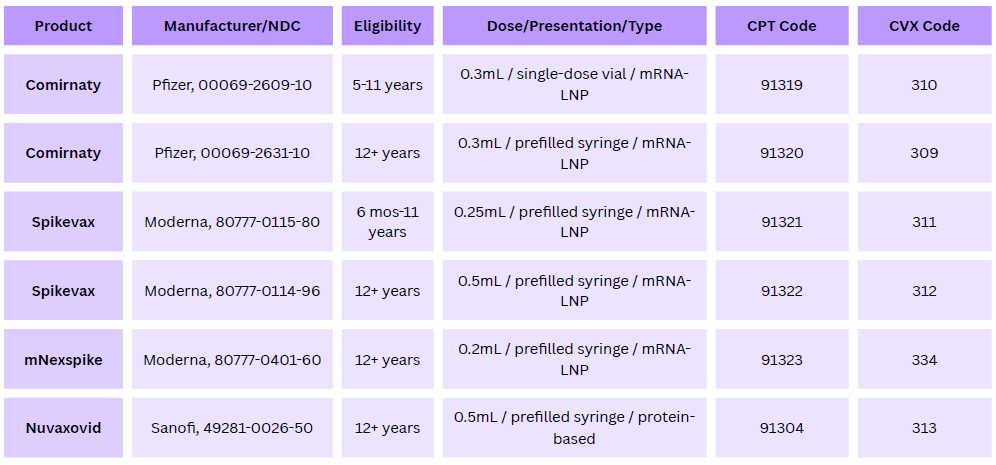996x465 pixels.
Task: Click the Dose/Presentation/Type header cell
Action: [574, 26]
